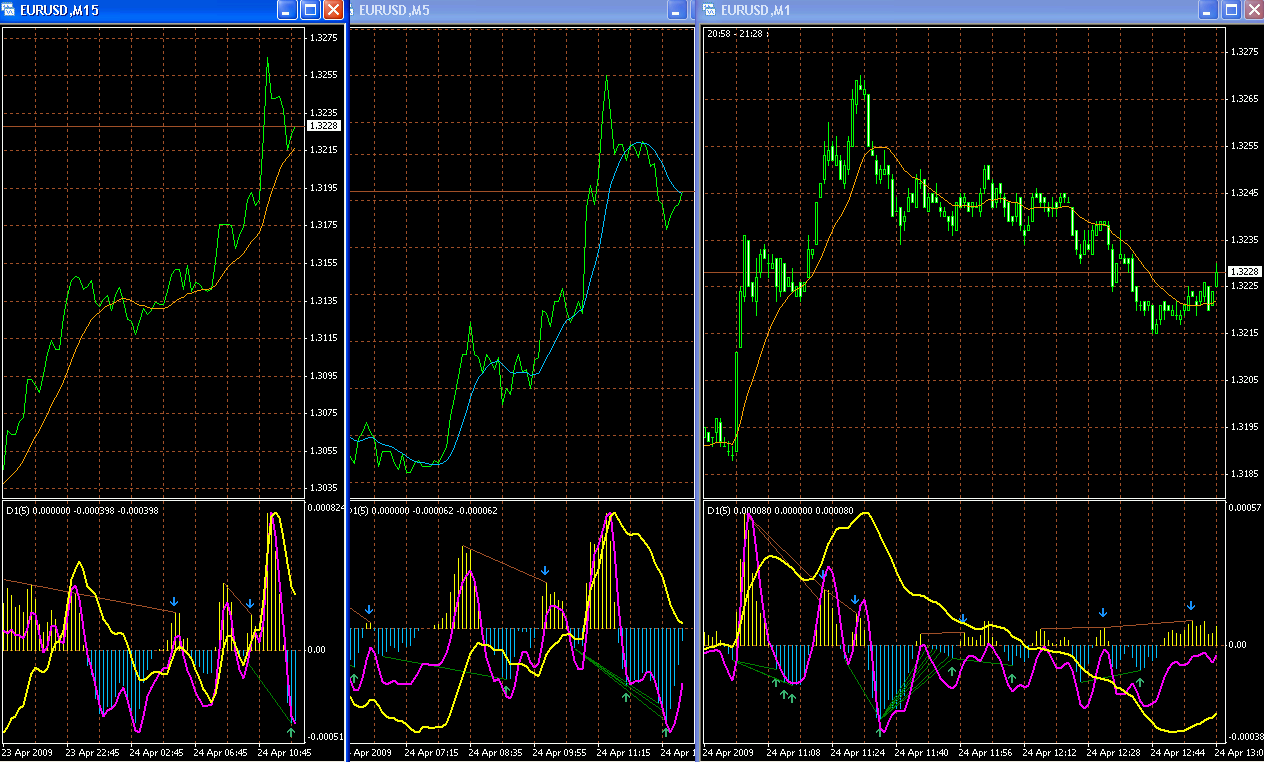
Task: Click the '24 Apr 02:45' time label in M15
Action: (156, 752)
